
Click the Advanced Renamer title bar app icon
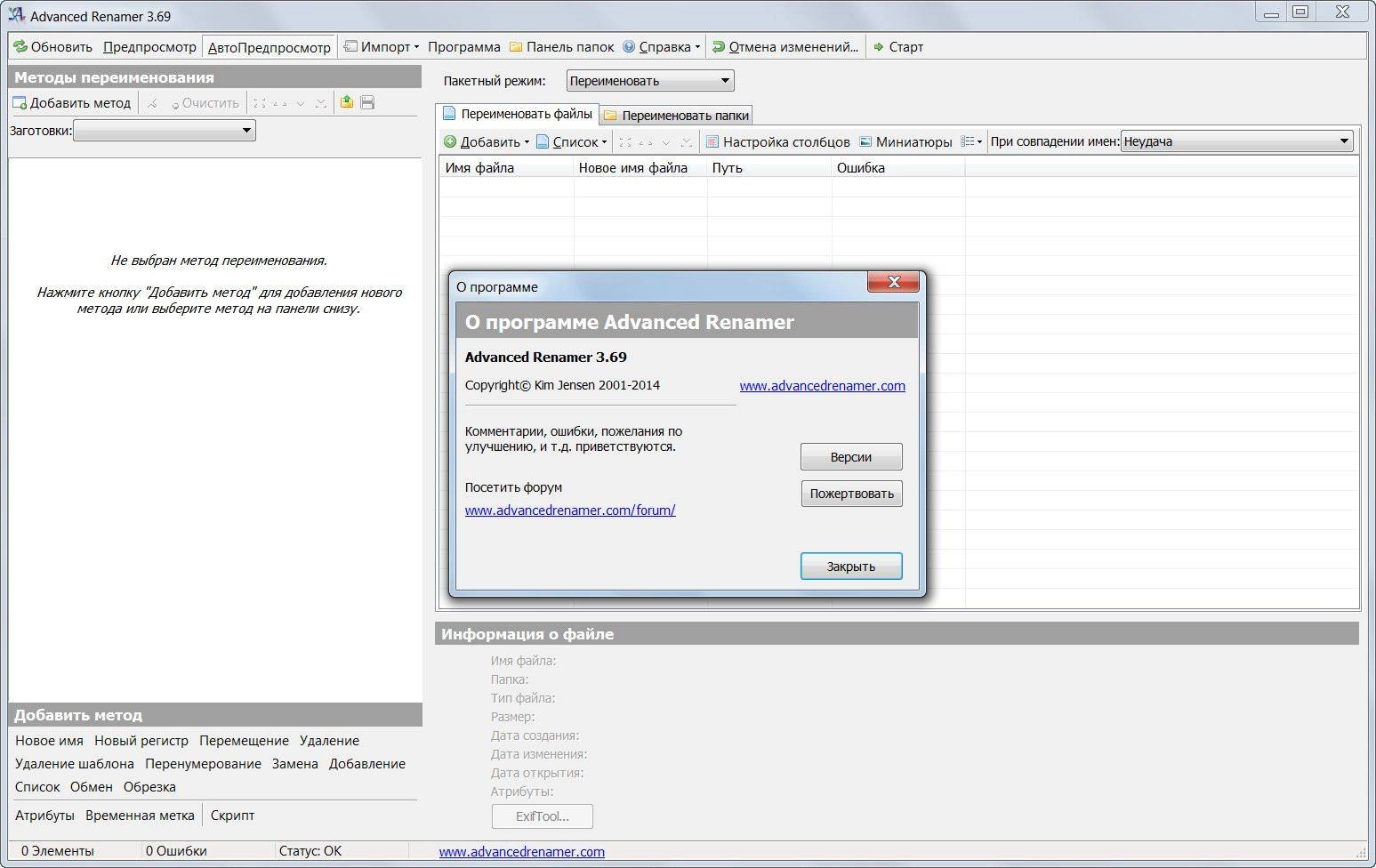click(x=16, y=16)
